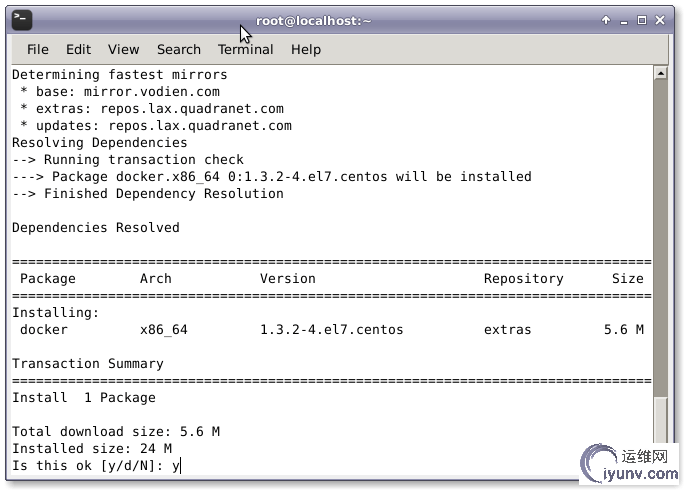Click the vertical scrollbar track
Screen dimensions: 684x490
(661, 238)
